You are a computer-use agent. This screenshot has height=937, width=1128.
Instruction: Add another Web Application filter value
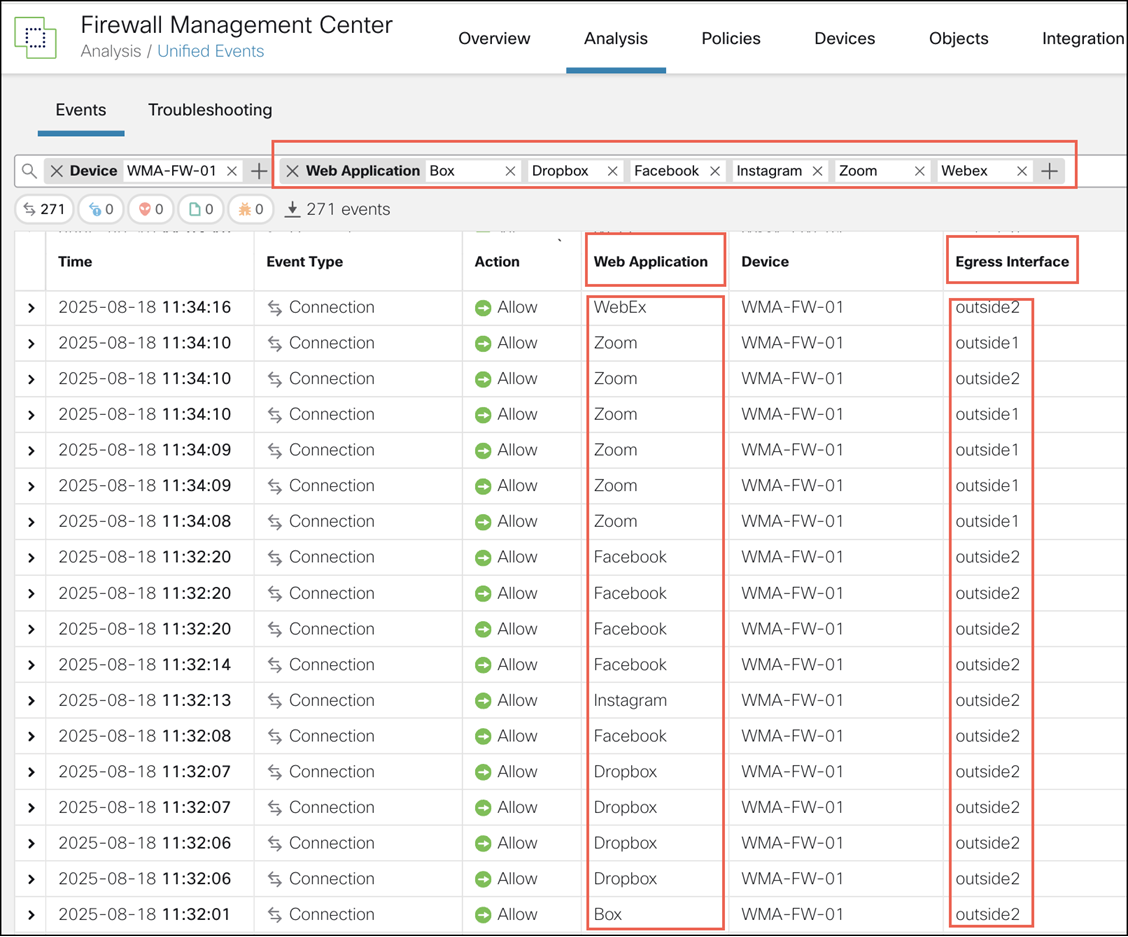tap(1049, 171)
